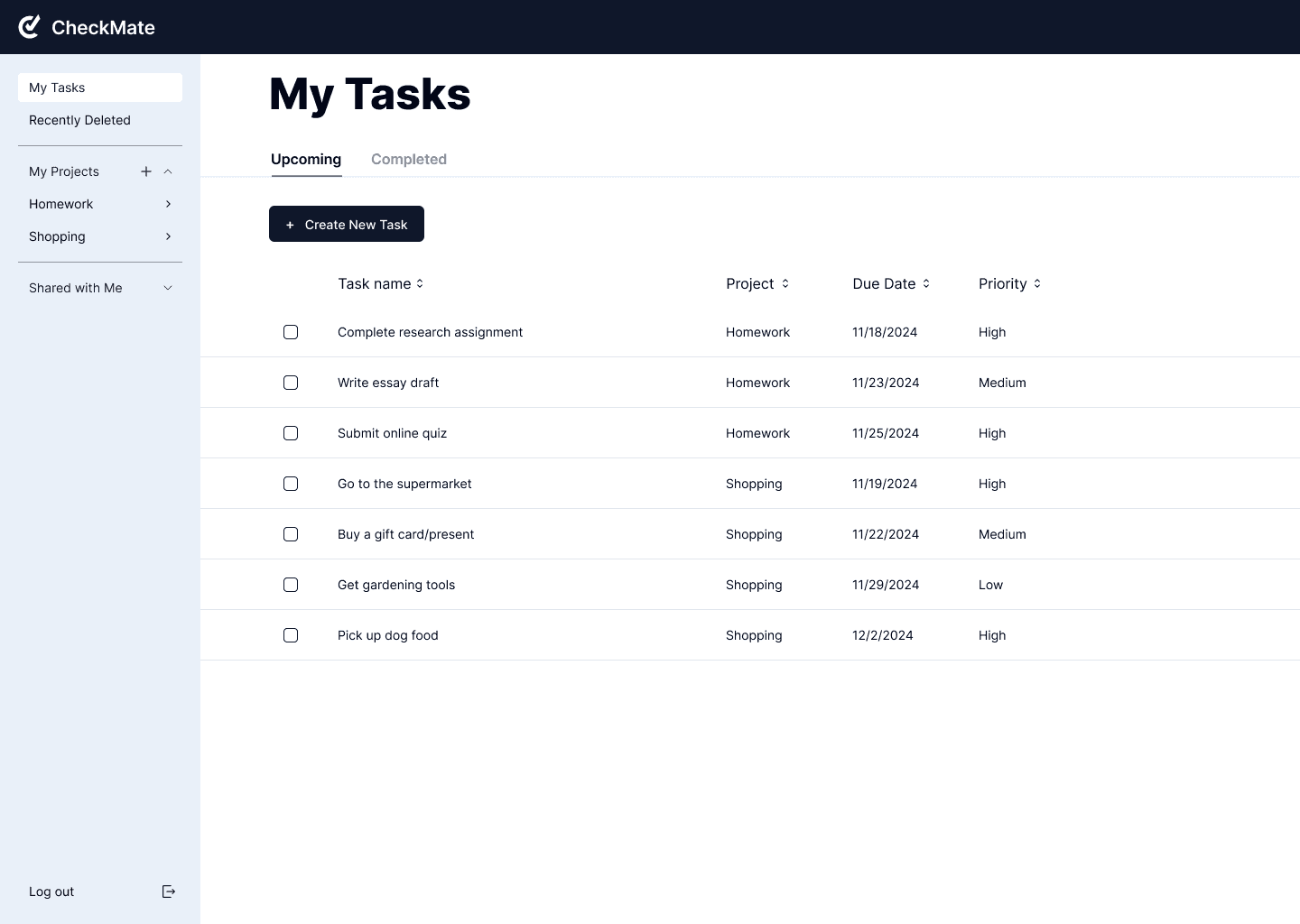The width and height of the screenshot is (1300, 924).
Task: Open the Go to the supermarket task
Action: (x=404, y=484)
